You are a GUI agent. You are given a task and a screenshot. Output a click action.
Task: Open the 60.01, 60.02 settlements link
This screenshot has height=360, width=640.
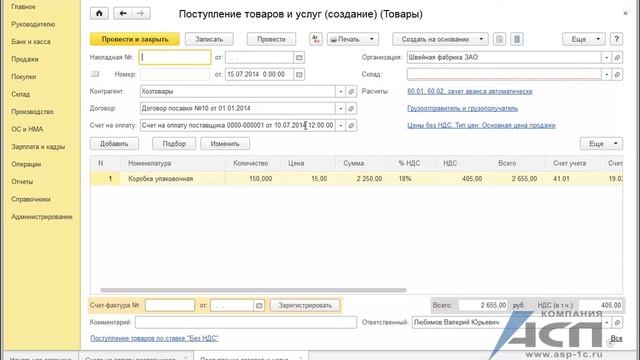470,91
